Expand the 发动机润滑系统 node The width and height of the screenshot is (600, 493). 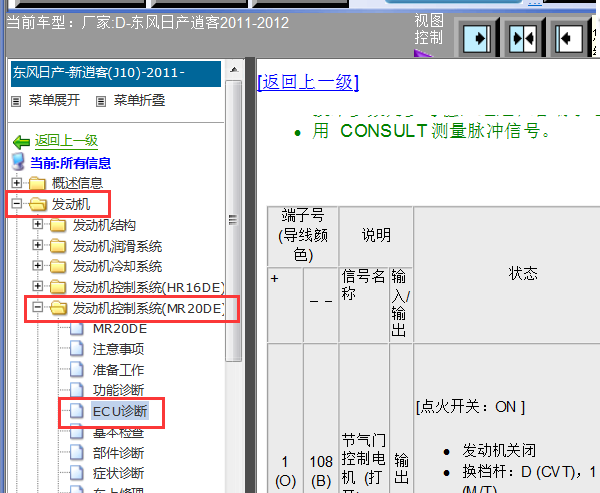pyautogui.click(x=38, y=245)
